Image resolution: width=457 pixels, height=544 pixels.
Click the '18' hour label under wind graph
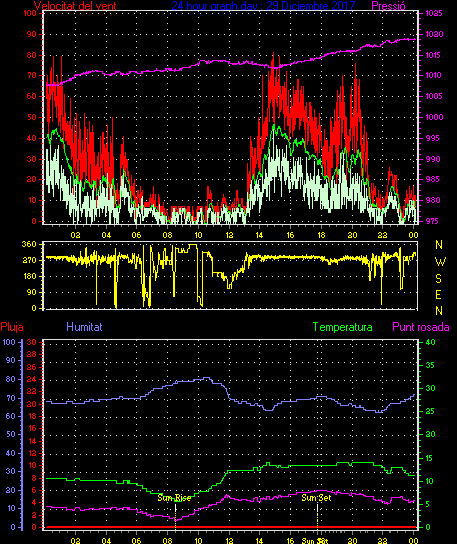(322, 235)
